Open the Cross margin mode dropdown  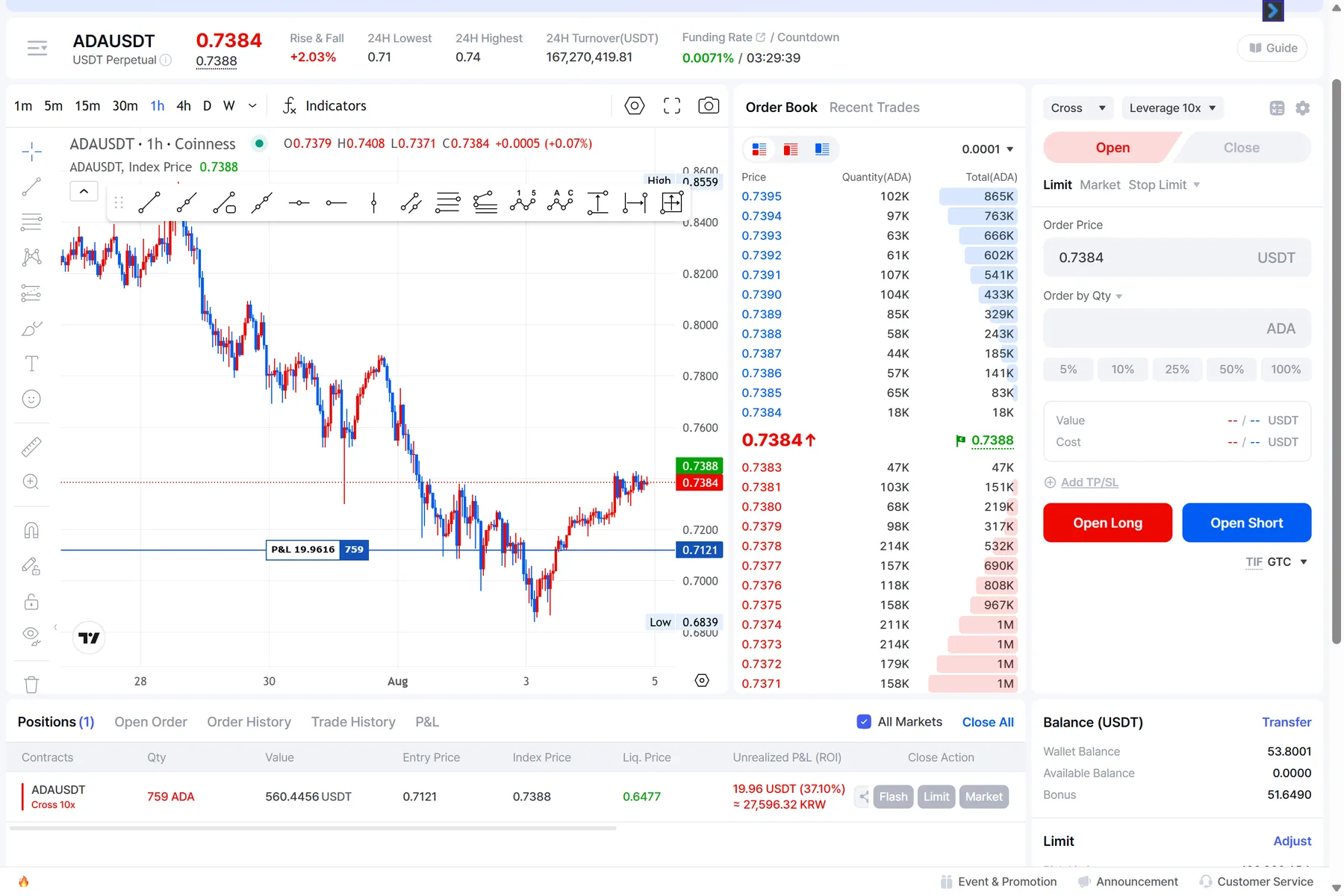(1077, 108)
